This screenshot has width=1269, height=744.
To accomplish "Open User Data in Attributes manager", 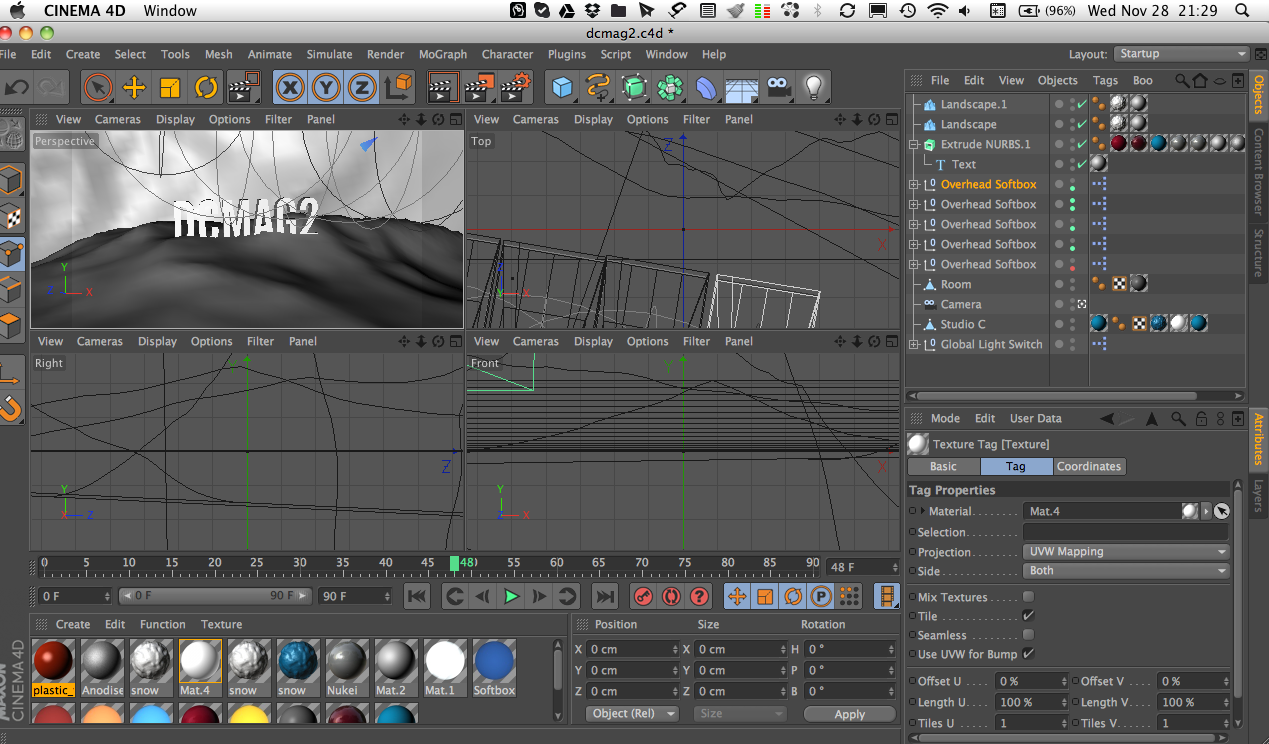I will 1035,418.
